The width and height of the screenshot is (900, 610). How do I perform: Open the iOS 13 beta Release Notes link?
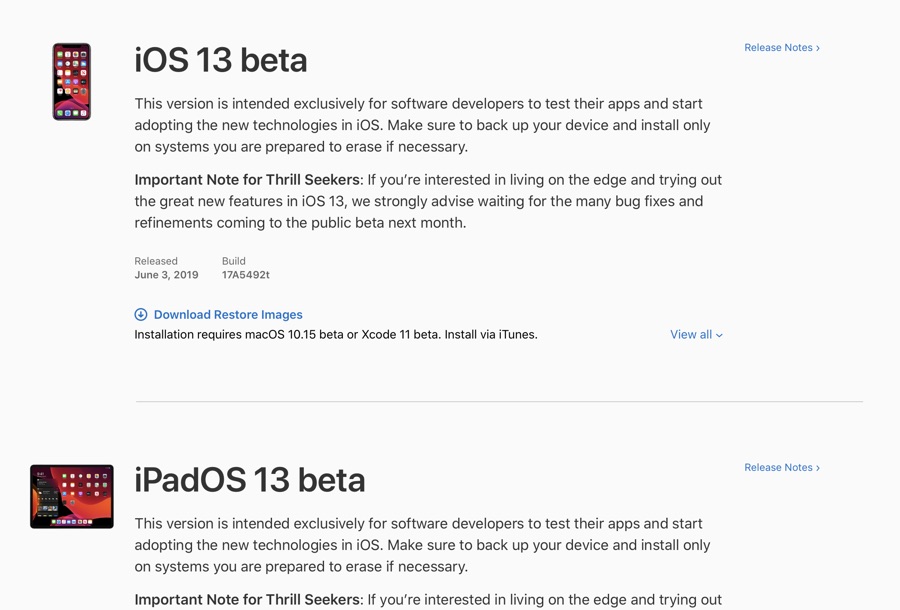click(782, 48)
